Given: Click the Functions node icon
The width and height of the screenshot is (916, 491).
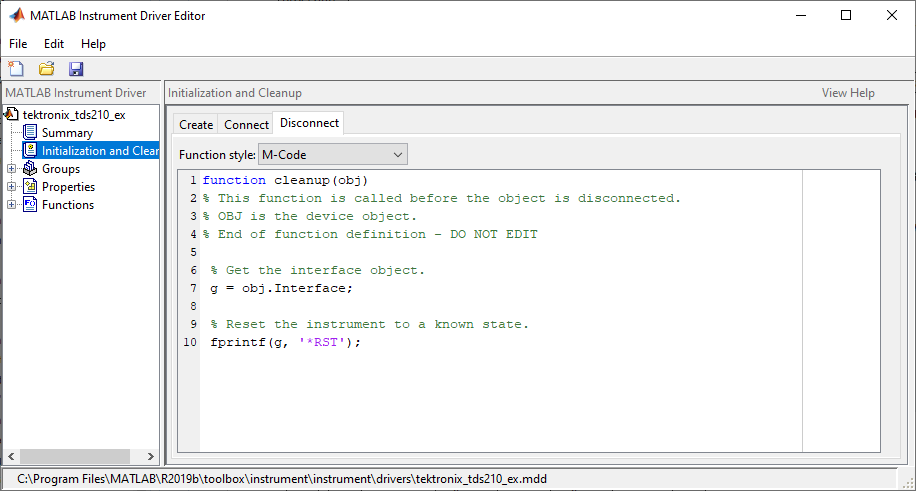Looking at the screenshot, I should click(31, 204).
